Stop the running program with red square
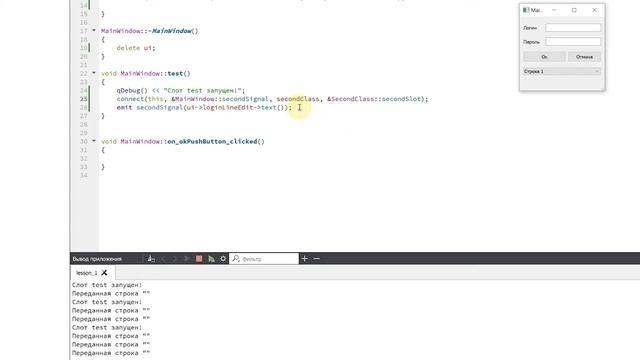 coord(199,259)
